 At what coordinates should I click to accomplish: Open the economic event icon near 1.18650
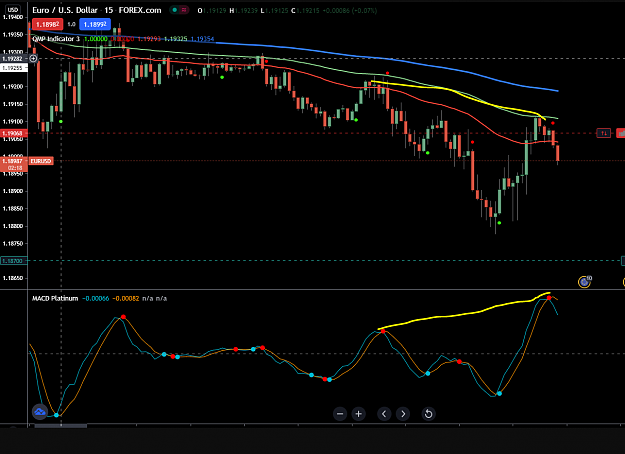click(584, 282)
